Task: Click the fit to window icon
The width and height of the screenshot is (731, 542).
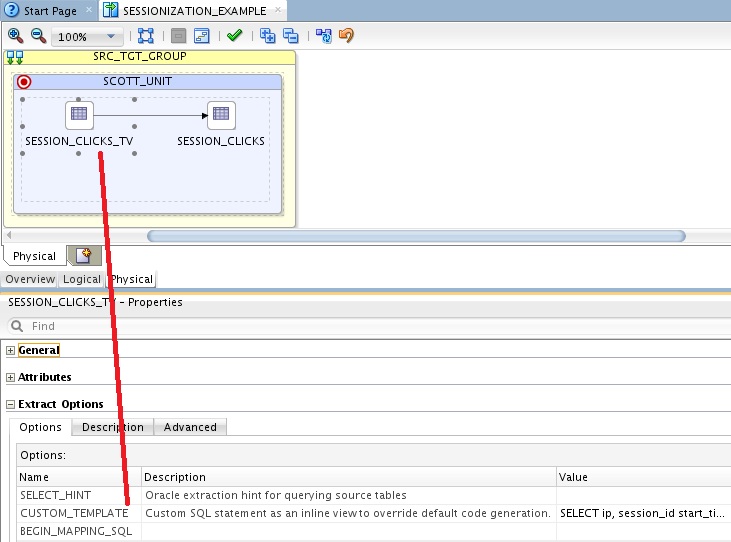Action: [145, 36]
